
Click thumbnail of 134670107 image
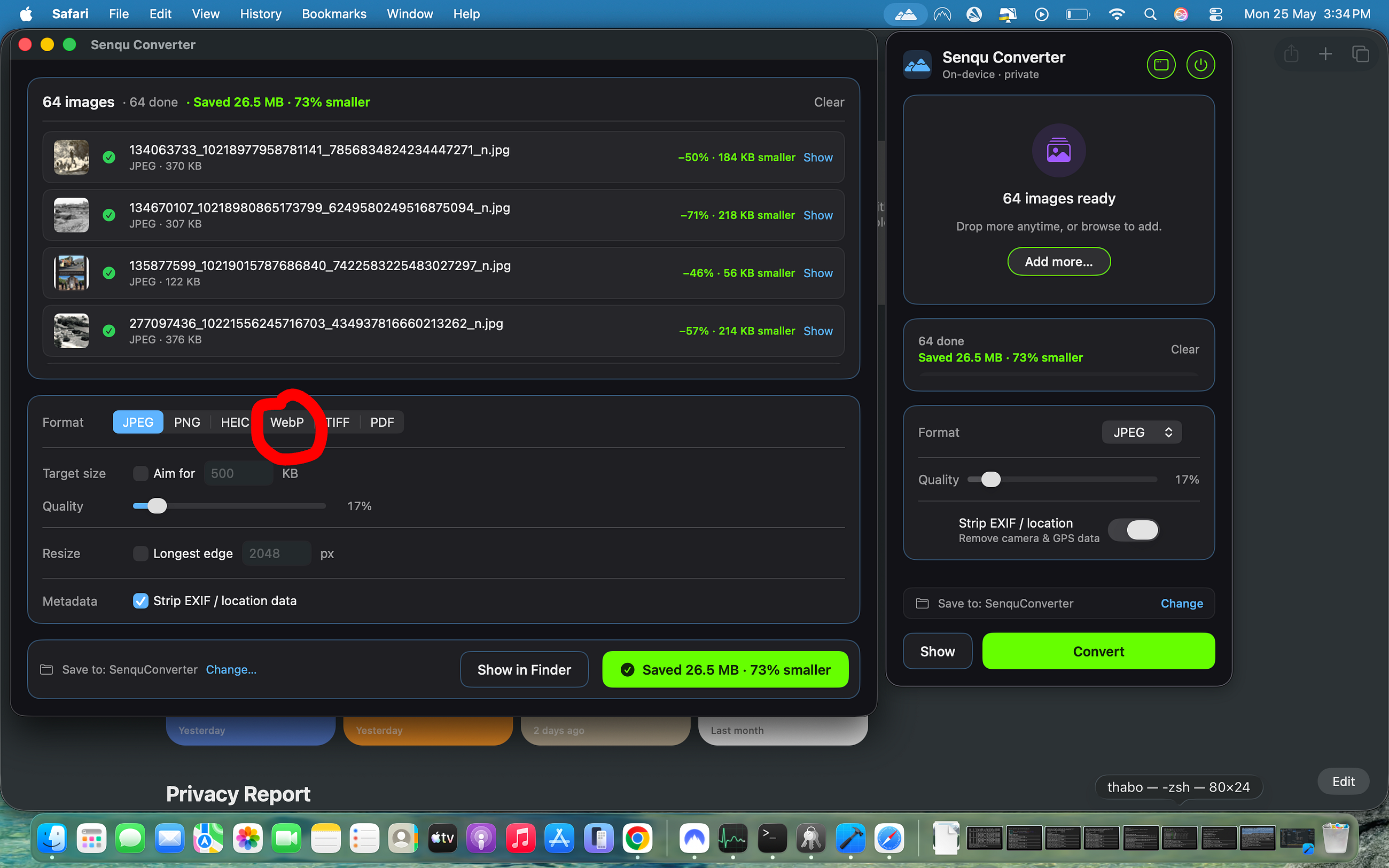click(71, 215)
